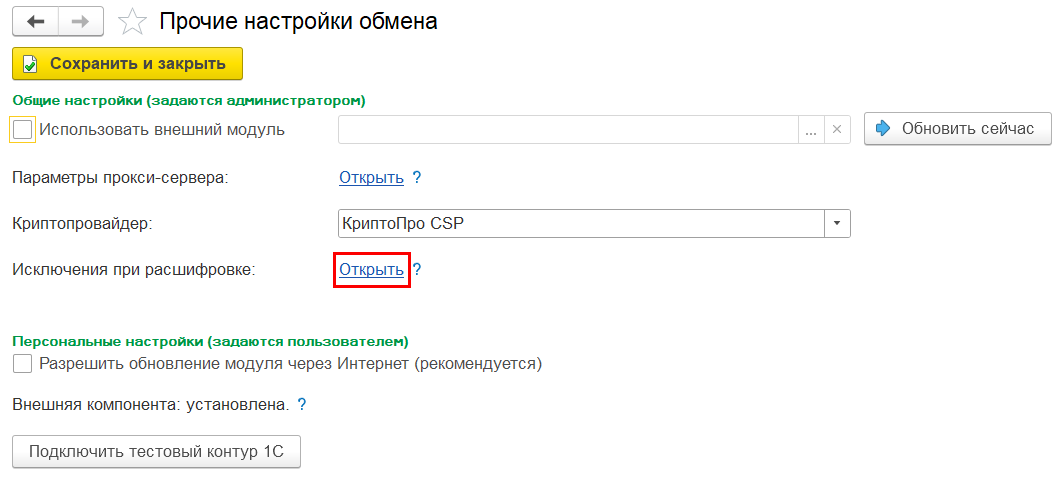This screenshot has width=1061, height=486.
Task: Toggle Разрешить обновление модуля через Интернет
Action: pyautogui.click(x=23, y=363)
